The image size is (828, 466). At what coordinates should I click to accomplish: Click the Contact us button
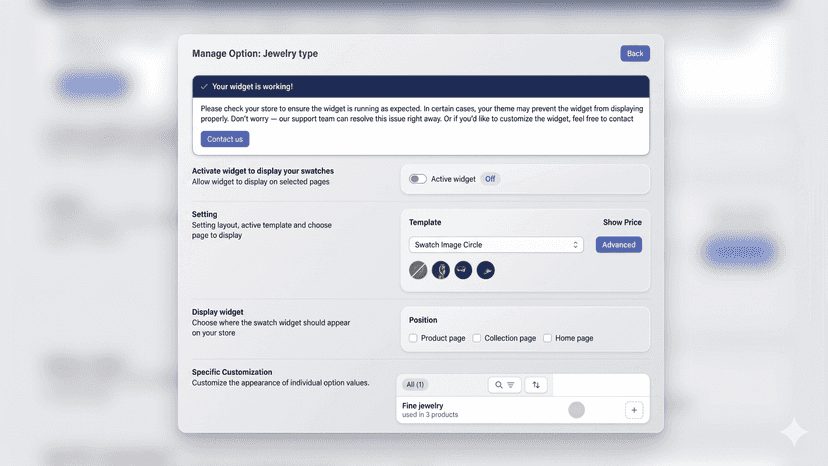pyautogui.click(x=225, y=139)
